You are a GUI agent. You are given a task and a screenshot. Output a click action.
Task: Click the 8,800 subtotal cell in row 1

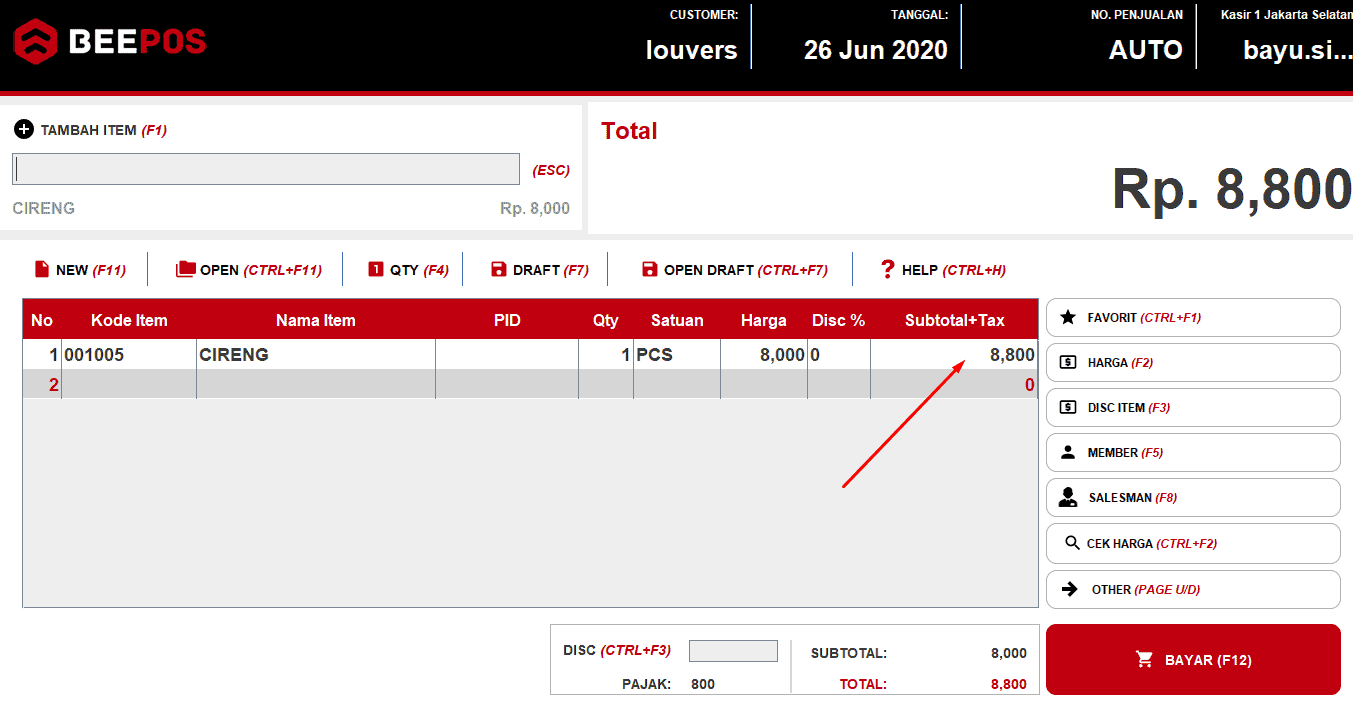954,354
